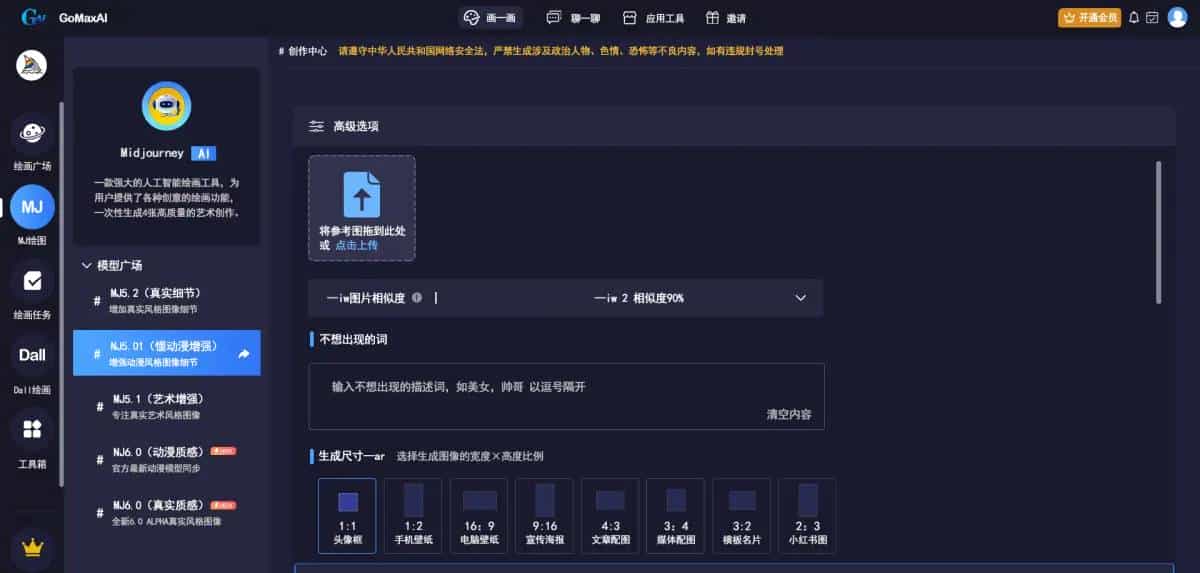Click share arrow on MJ5.01 row
This screenshot has height=573, width=1200.
244,353
